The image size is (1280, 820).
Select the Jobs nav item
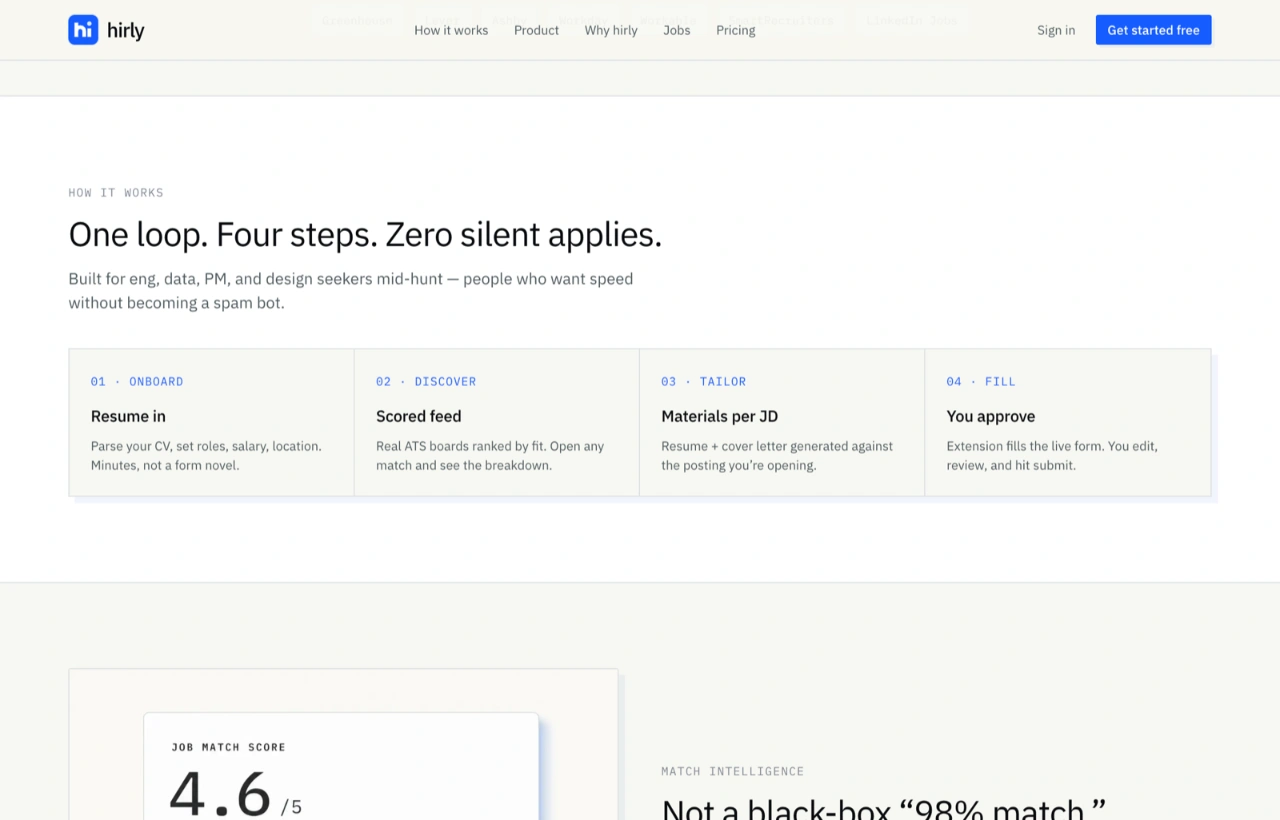click(x=677, y=30)
